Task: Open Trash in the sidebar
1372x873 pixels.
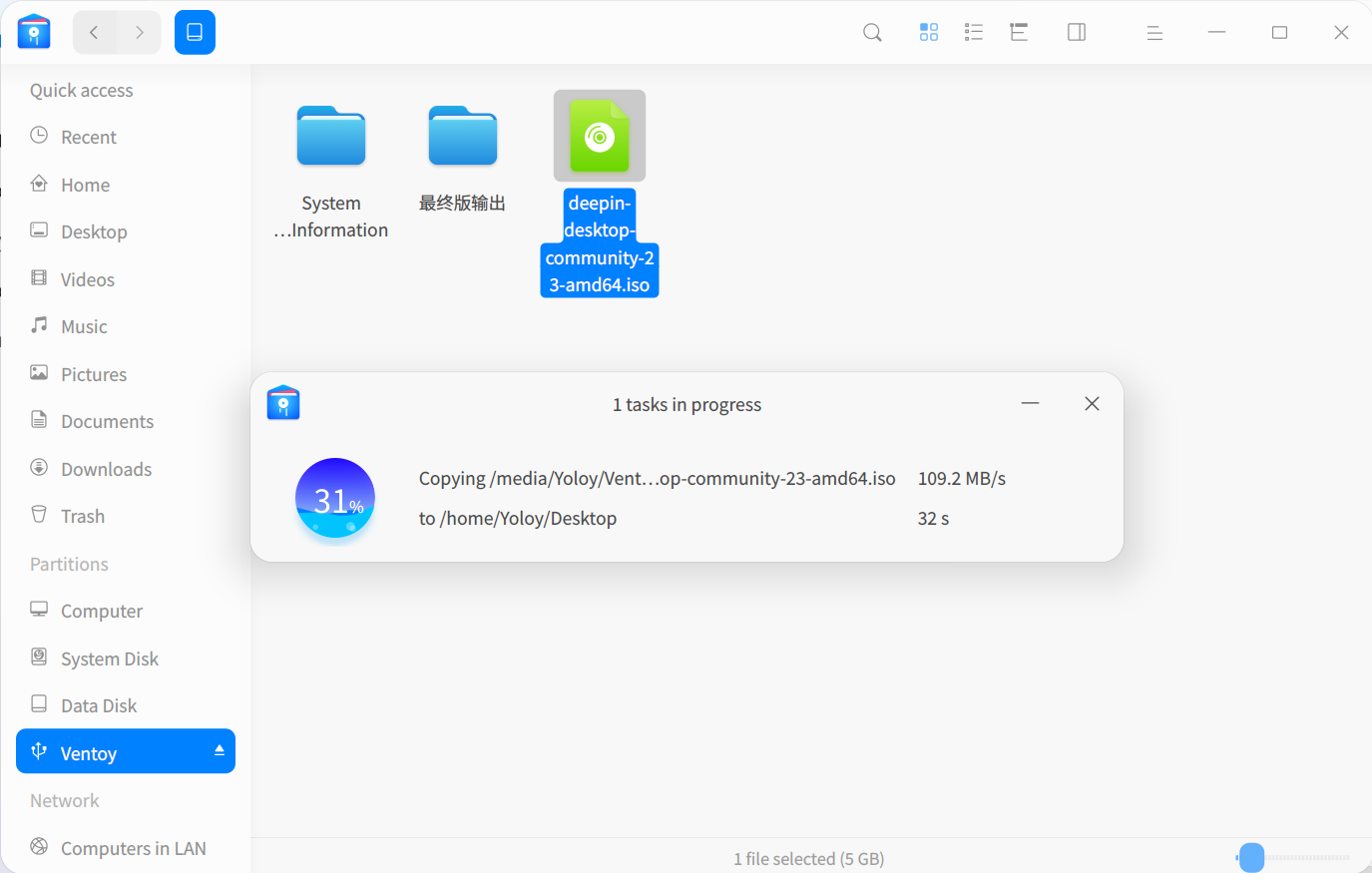Action: tap(126, 516)
